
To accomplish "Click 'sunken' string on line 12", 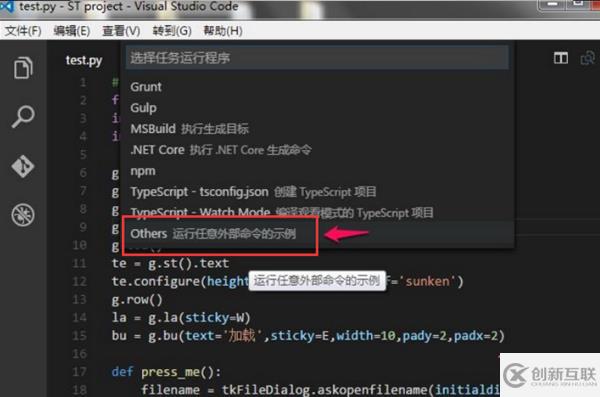I will tap(427, 281).
